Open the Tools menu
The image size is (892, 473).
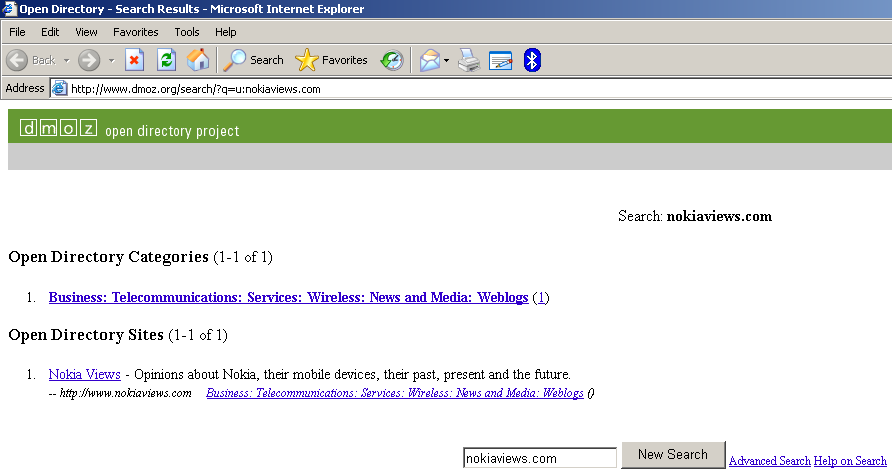pyautogui.click(x=187, y=32)
